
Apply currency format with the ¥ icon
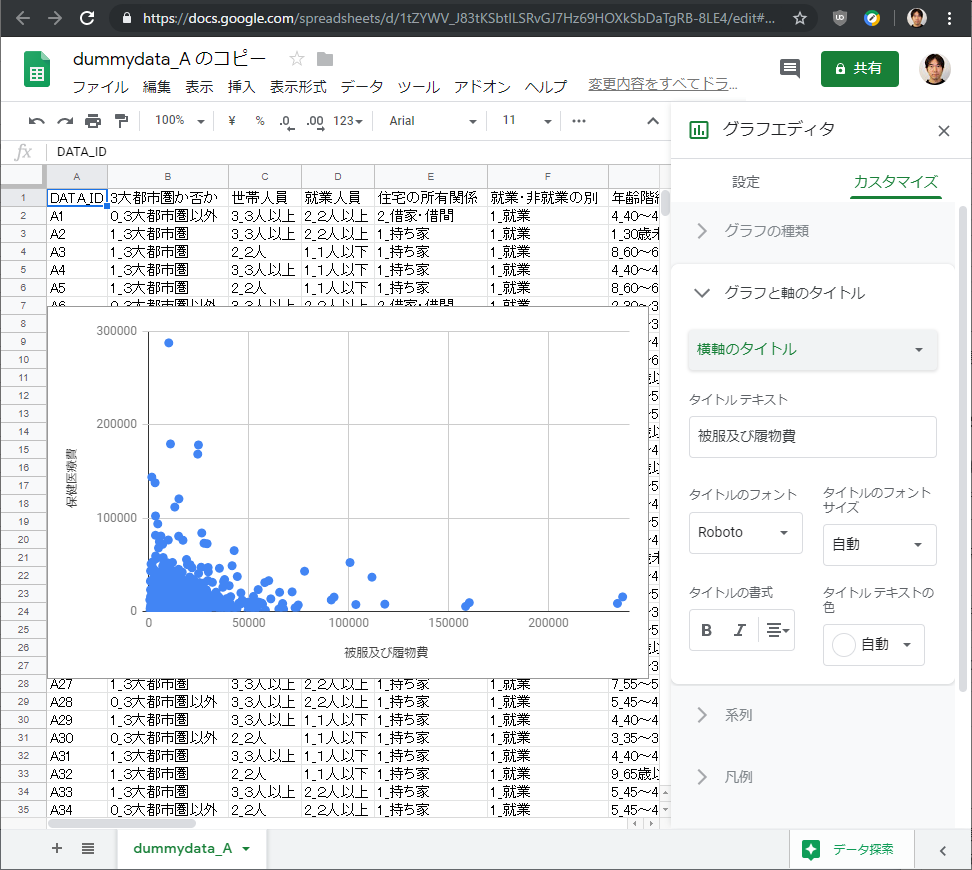click(x=231, y=120)
